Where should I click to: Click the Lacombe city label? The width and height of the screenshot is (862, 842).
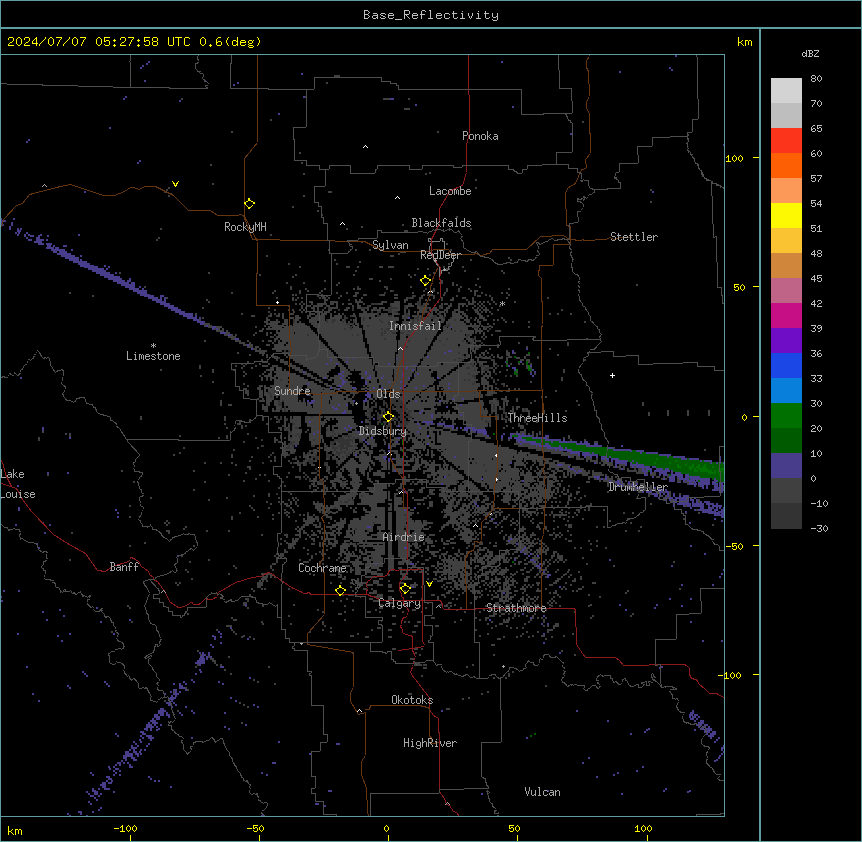click(x=450, y=191)
